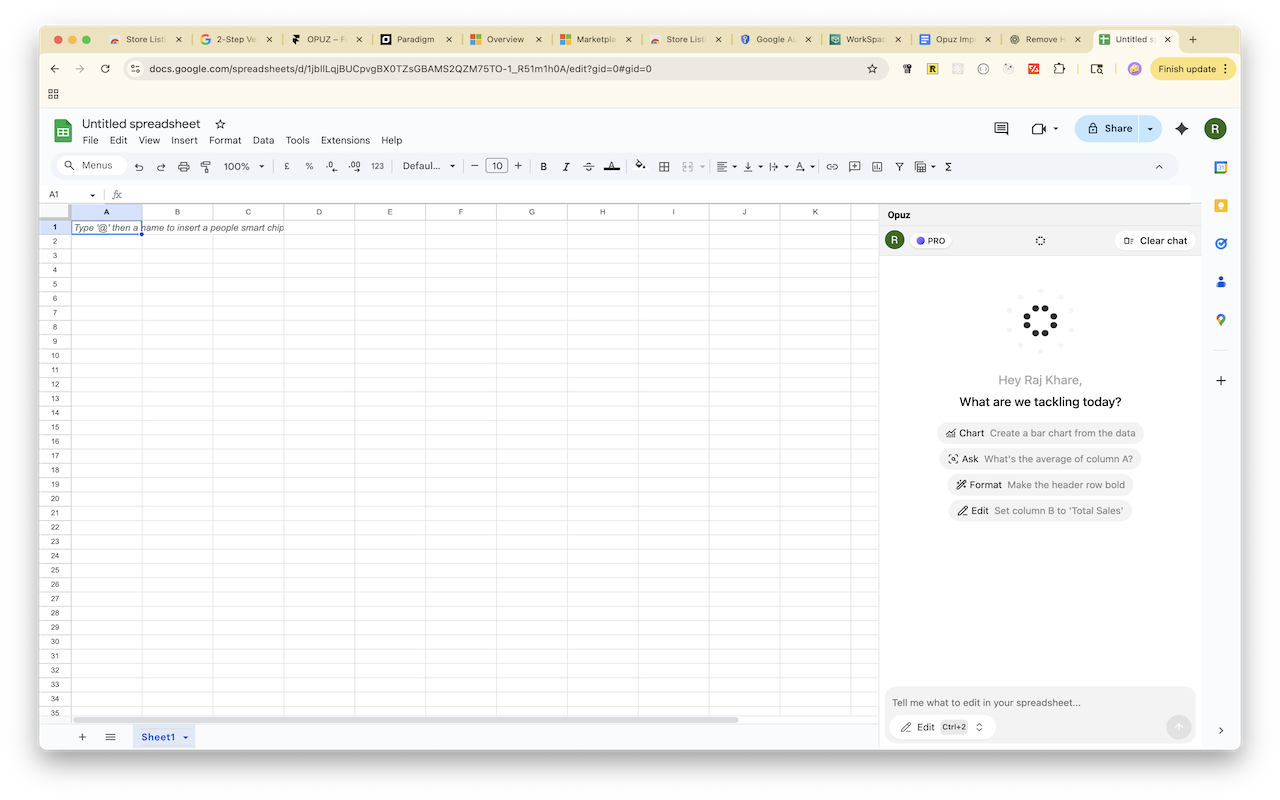Click the Print icon in toolbar

[x=184, y=167]
